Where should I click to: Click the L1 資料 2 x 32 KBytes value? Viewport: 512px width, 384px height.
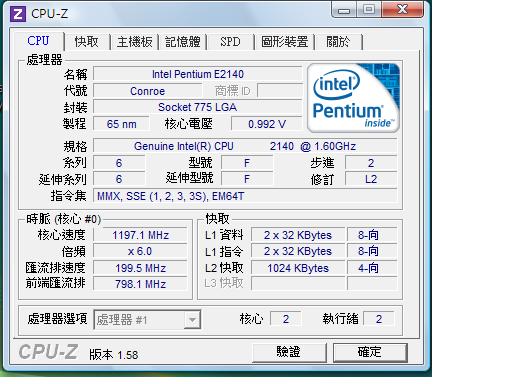point(298,235)
